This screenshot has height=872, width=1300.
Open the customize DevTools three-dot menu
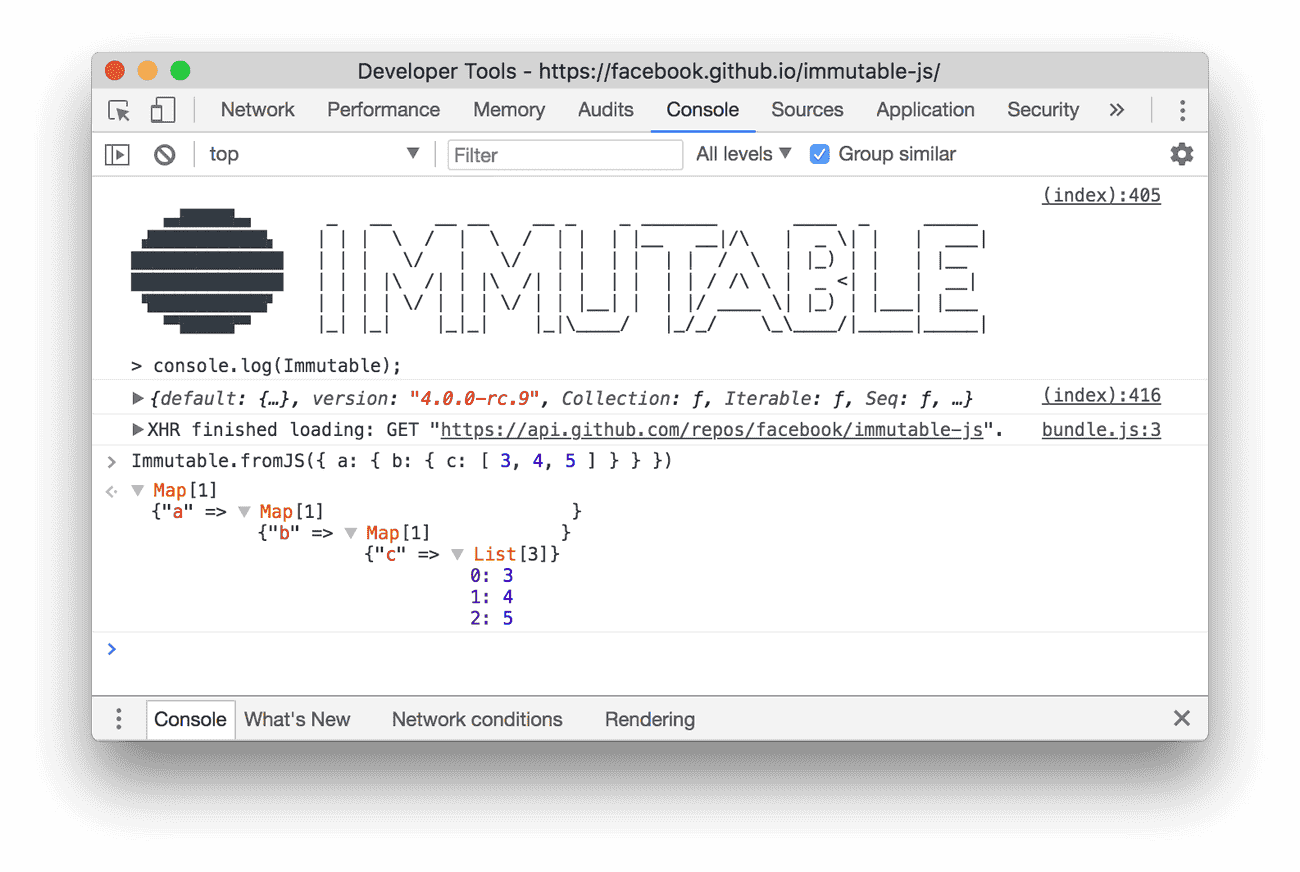(x=1182, y=110)
